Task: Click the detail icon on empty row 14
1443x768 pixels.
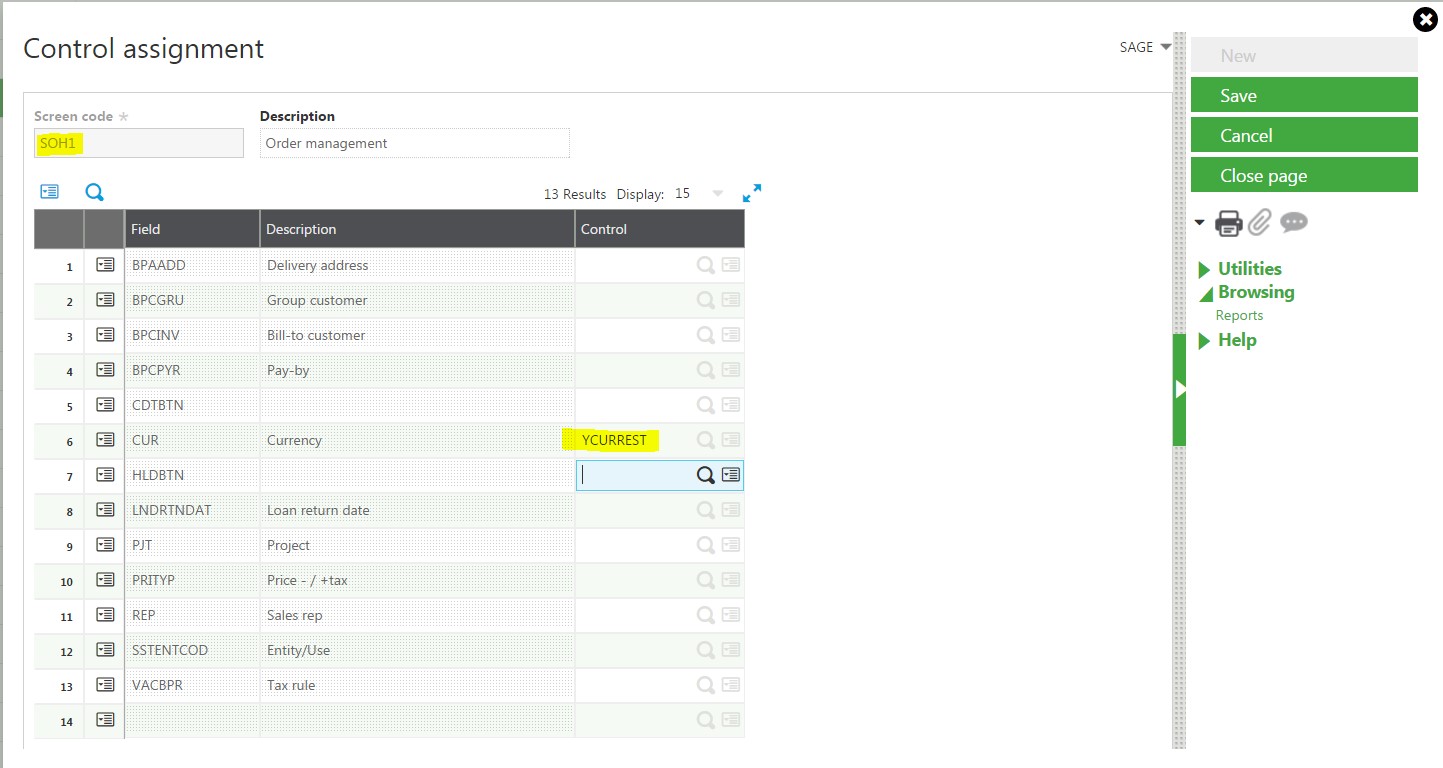Action: [104, 720]
